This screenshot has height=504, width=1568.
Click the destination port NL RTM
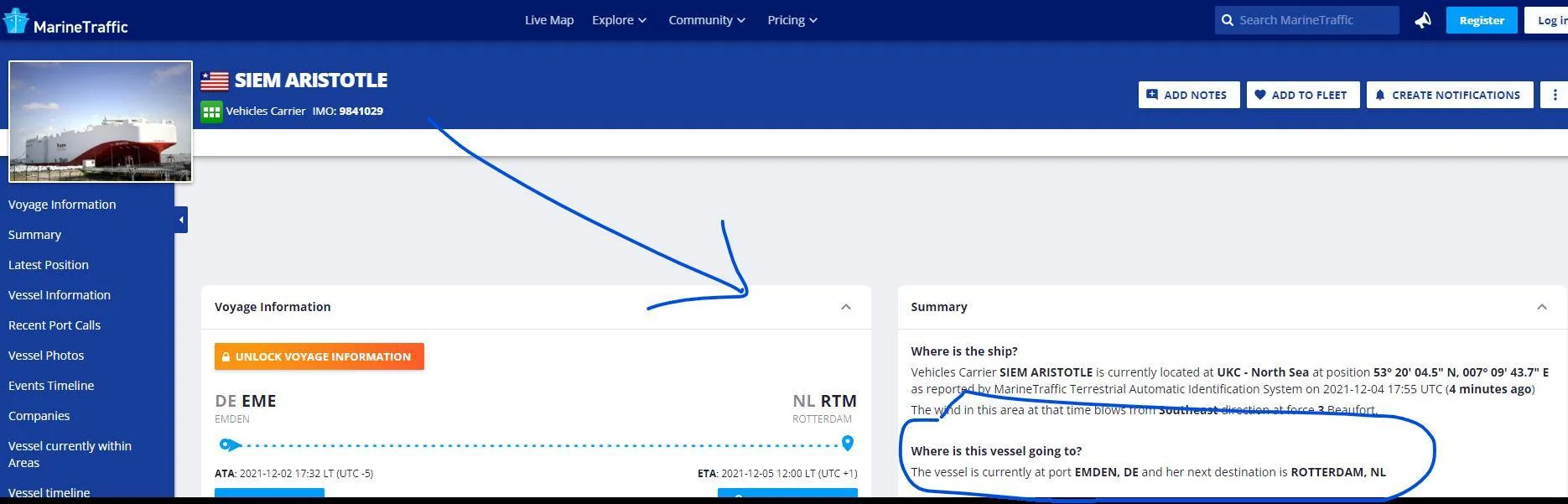tap(825, 401)
